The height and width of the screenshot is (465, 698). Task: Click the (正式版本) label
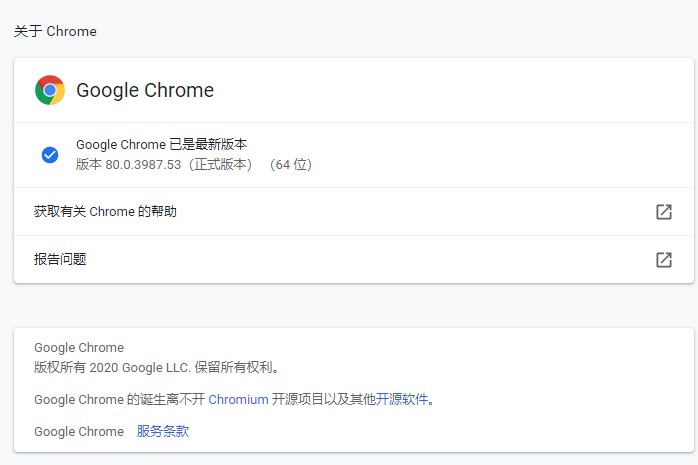point(220,164)
